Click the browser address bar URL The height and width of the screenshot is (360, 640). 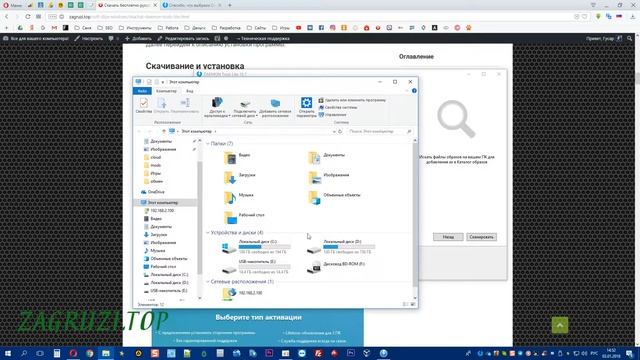click(129, 17)
